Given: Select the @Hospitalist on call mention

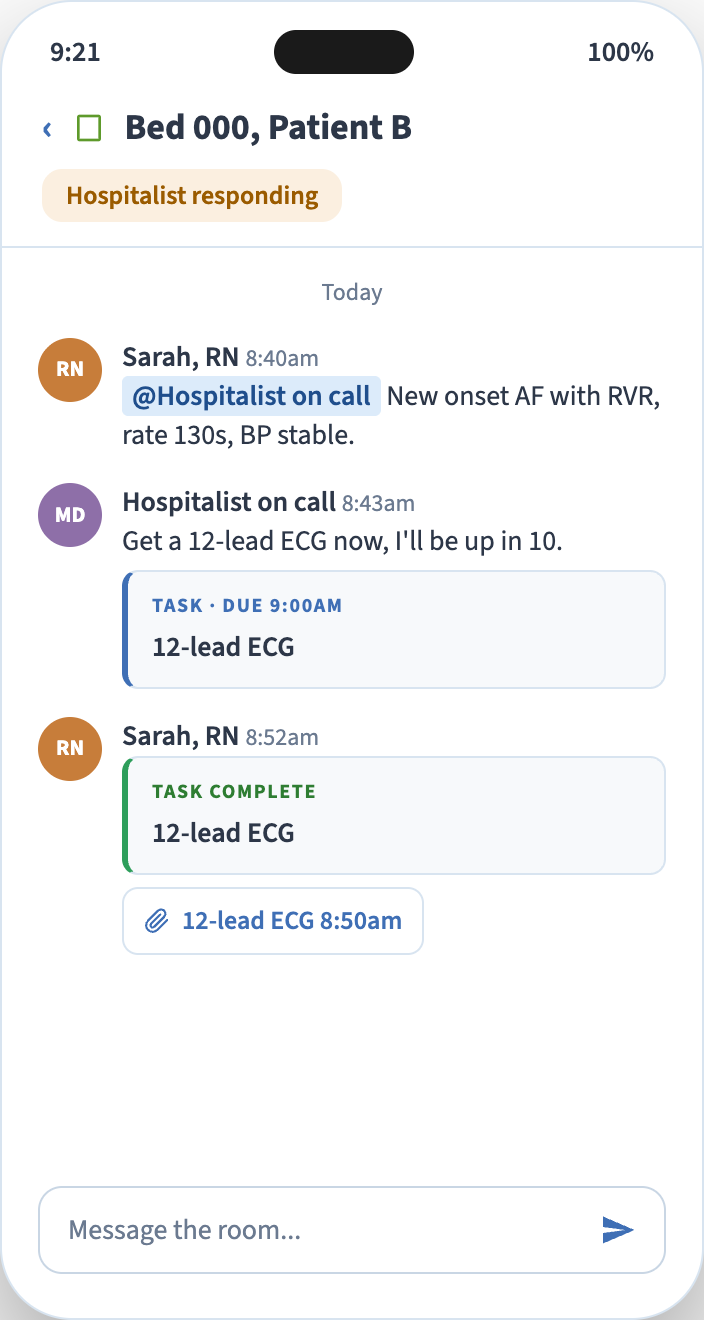Looking at the screenshot, I should pos(252,396).
